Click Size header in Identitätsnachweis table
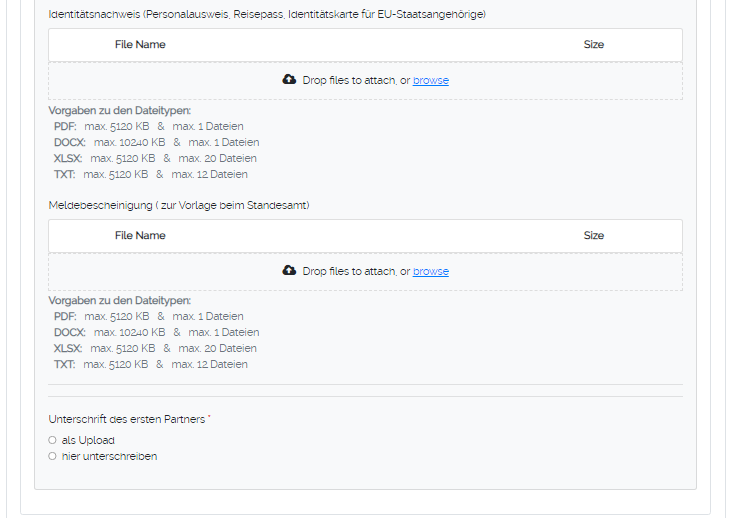This screenshot has width=732, height=518. point(593,44)
